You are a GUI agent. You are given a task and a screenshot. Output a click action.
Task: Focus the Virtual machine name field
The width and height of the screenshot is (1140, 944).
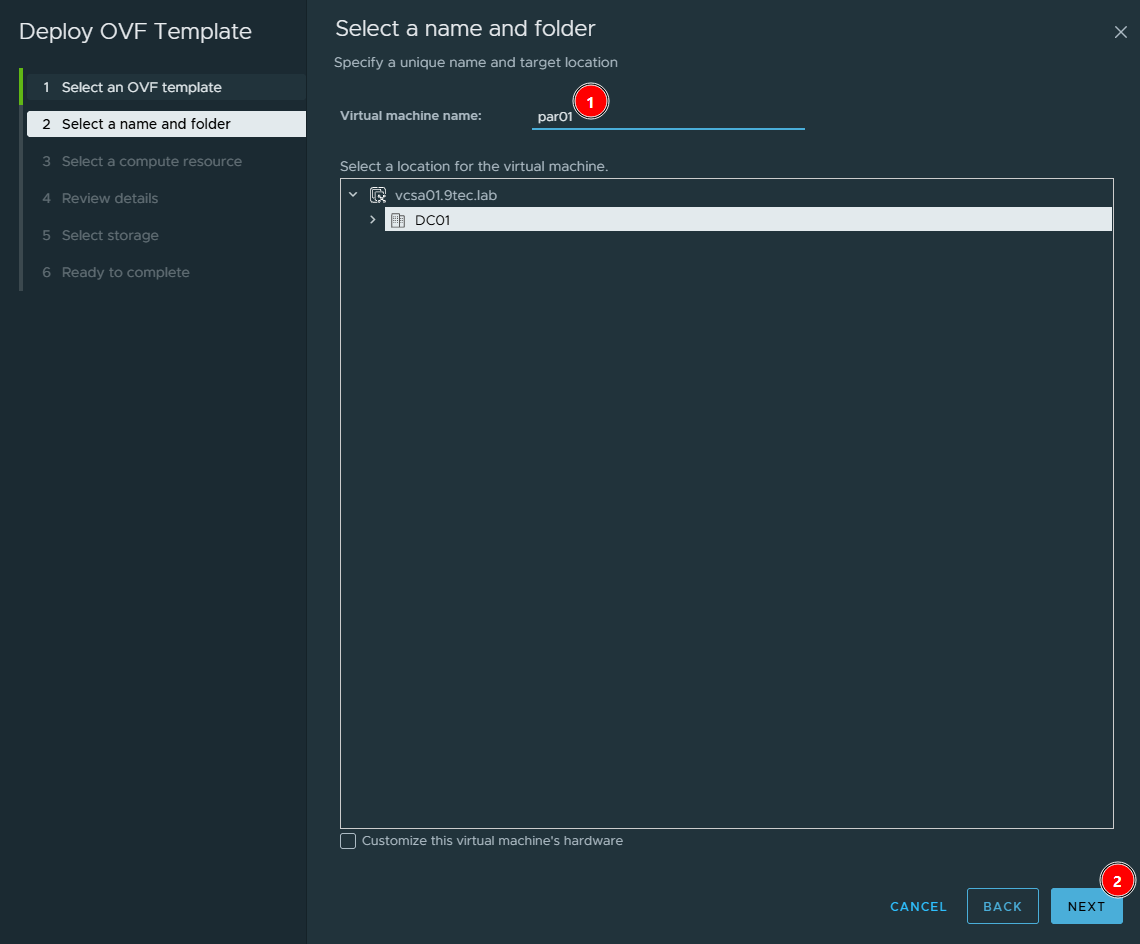pos(668,116)
